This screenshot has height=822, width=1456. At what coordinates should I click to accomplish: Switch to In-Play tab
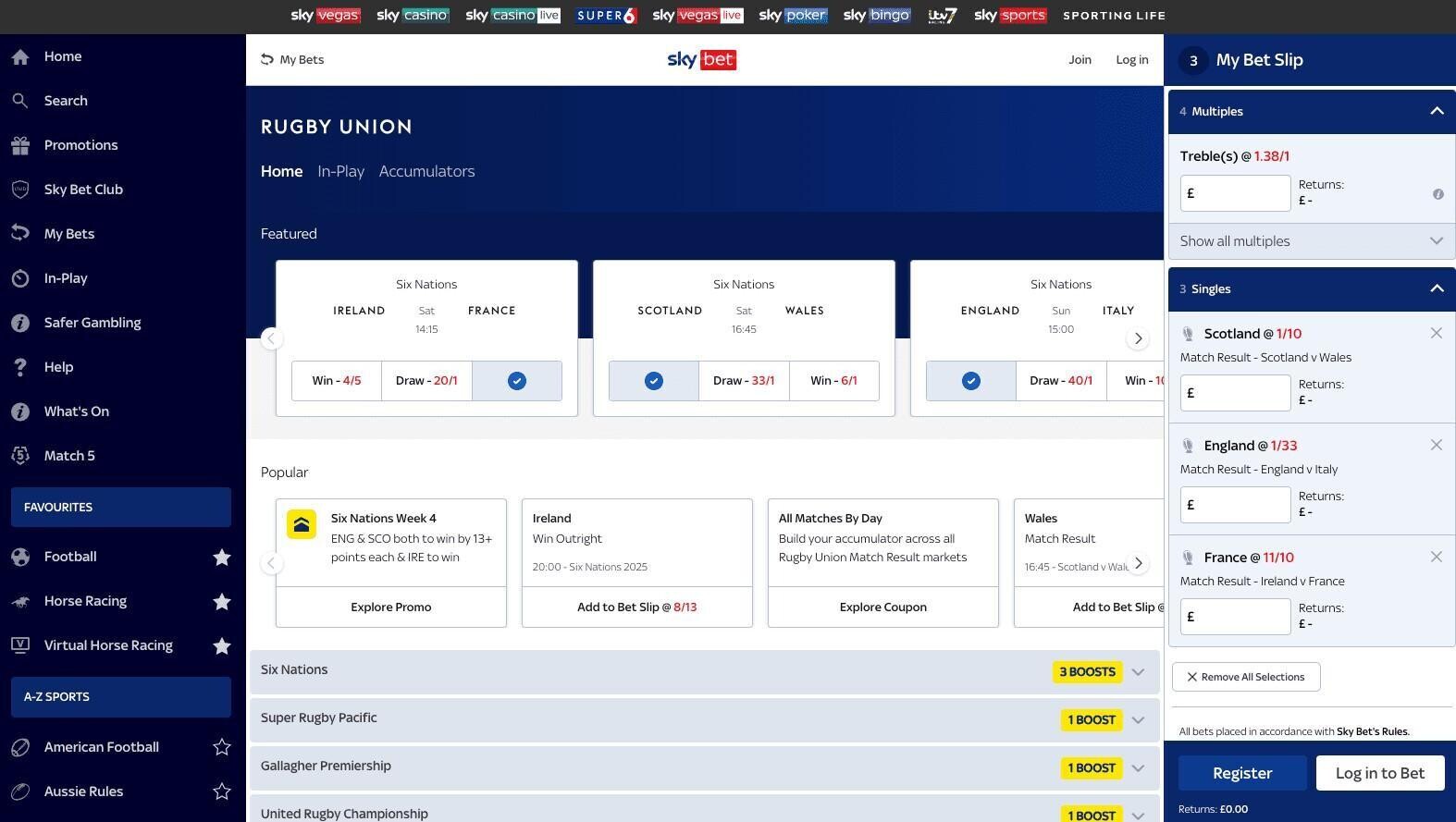tap(340, 172)
